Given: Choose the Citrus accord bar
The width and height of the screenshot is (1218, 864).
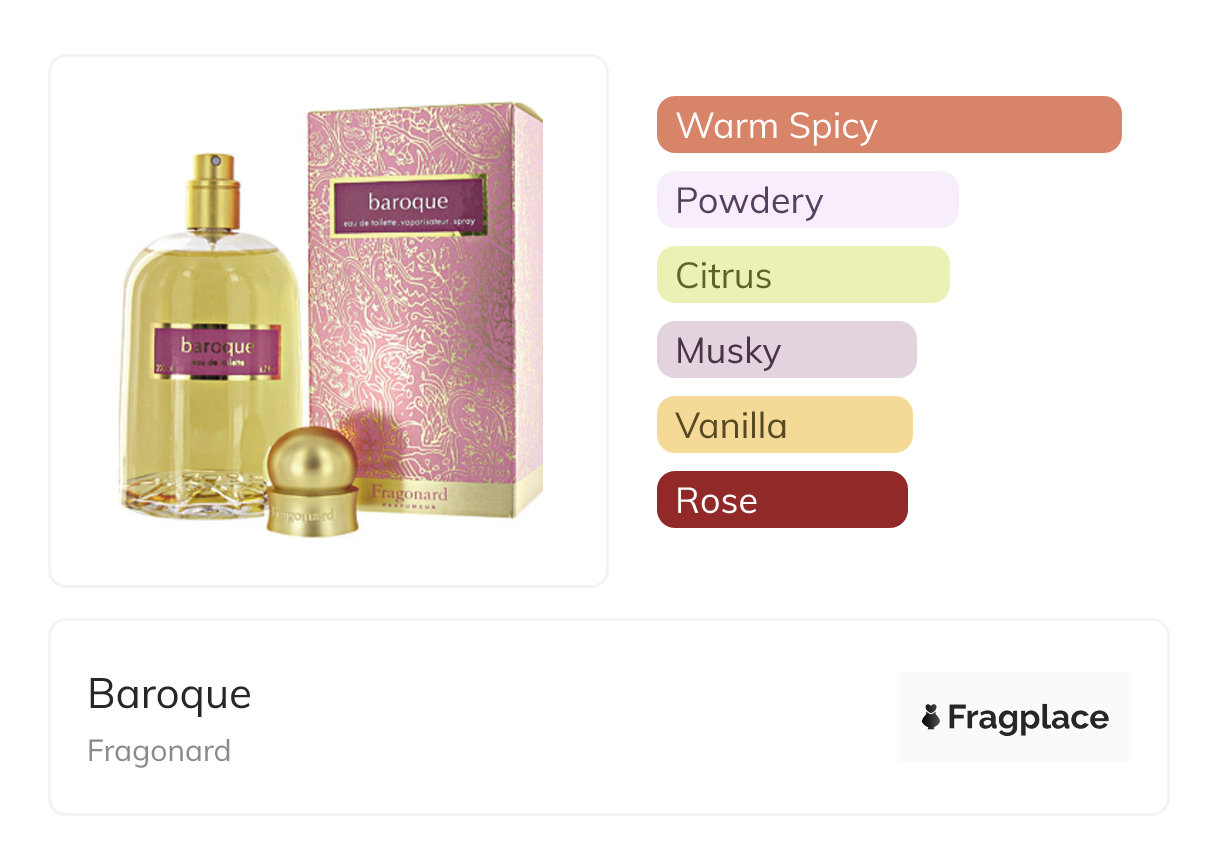Looking at the screenshot, I should (803, 275).
